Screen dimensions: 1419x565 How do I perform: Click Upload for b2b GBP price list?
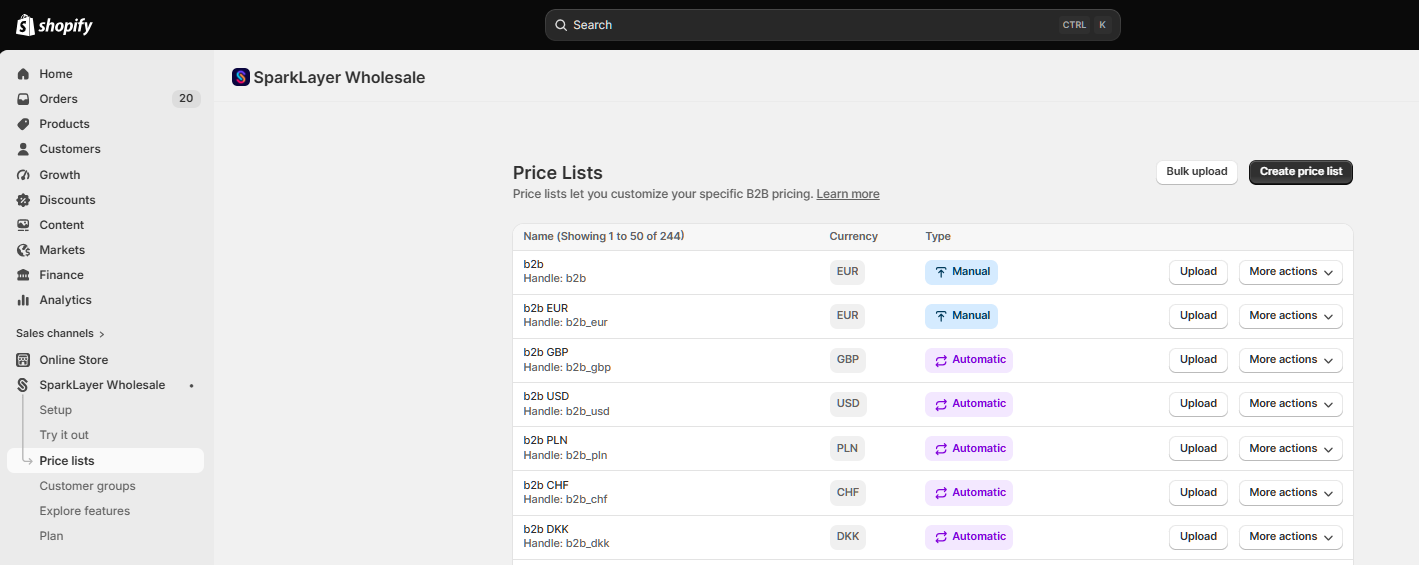[x=1198, y=360]
